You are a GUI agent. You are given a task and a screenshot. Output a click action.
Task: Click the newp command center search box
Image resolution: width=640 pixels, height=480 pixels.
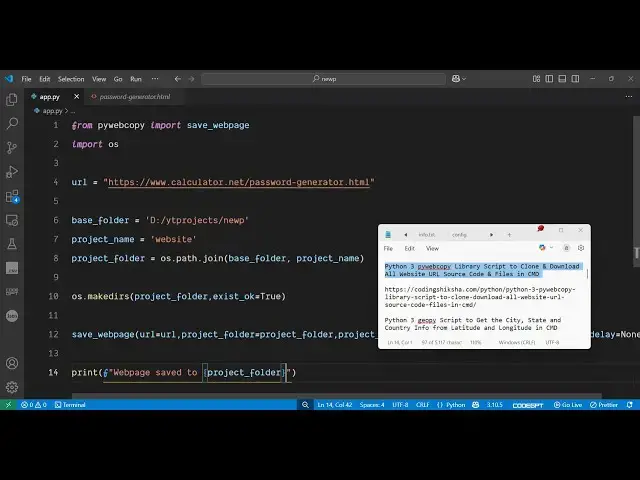(323, 79)
